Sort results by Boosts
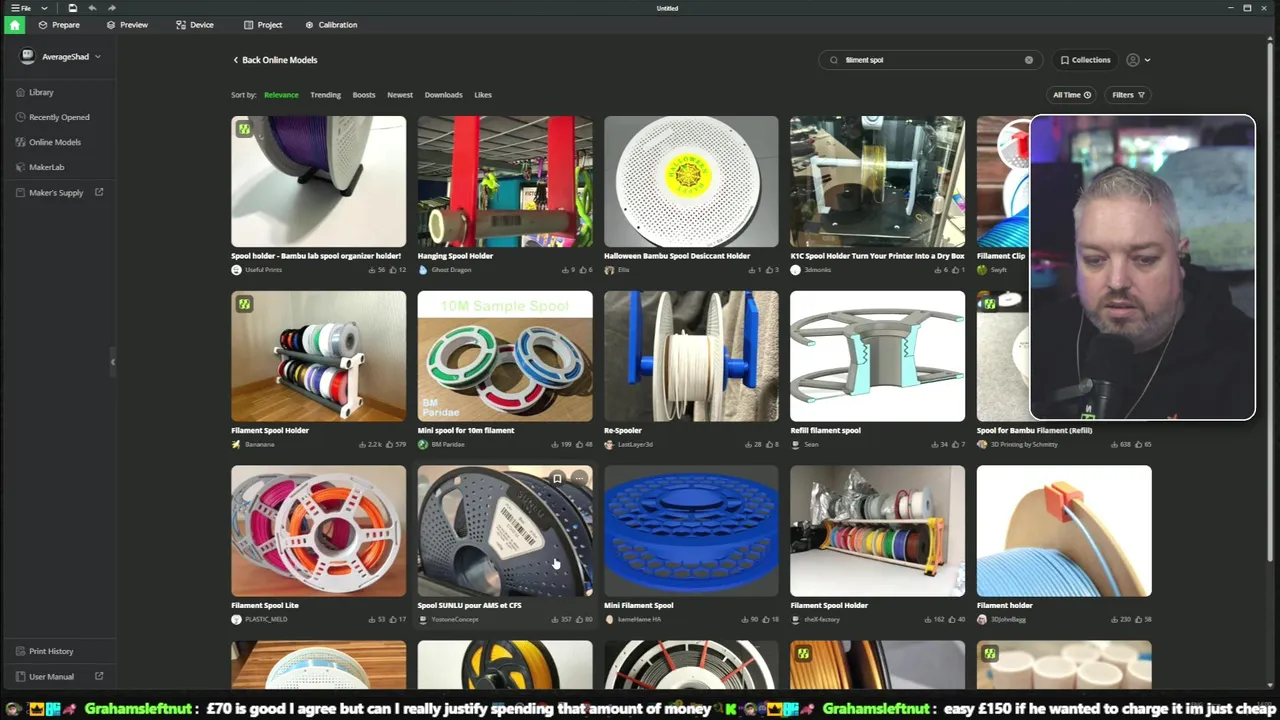1280x720 pixels. pyautogui.click(x=364, y=95)
